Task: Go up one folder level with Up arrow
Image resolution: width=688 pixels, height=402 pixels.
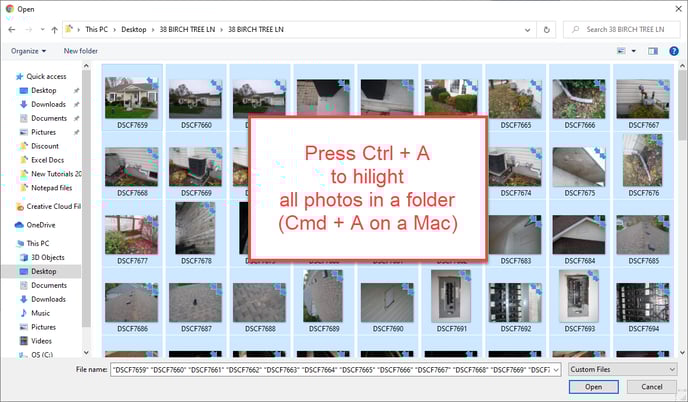Action: [54, 30]
